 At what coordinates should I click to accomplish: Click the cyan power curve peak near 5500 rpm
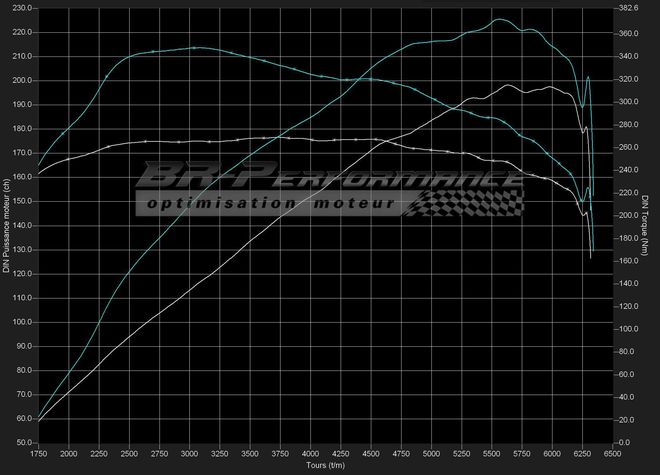pyautogui.click(x=497, y=20)
